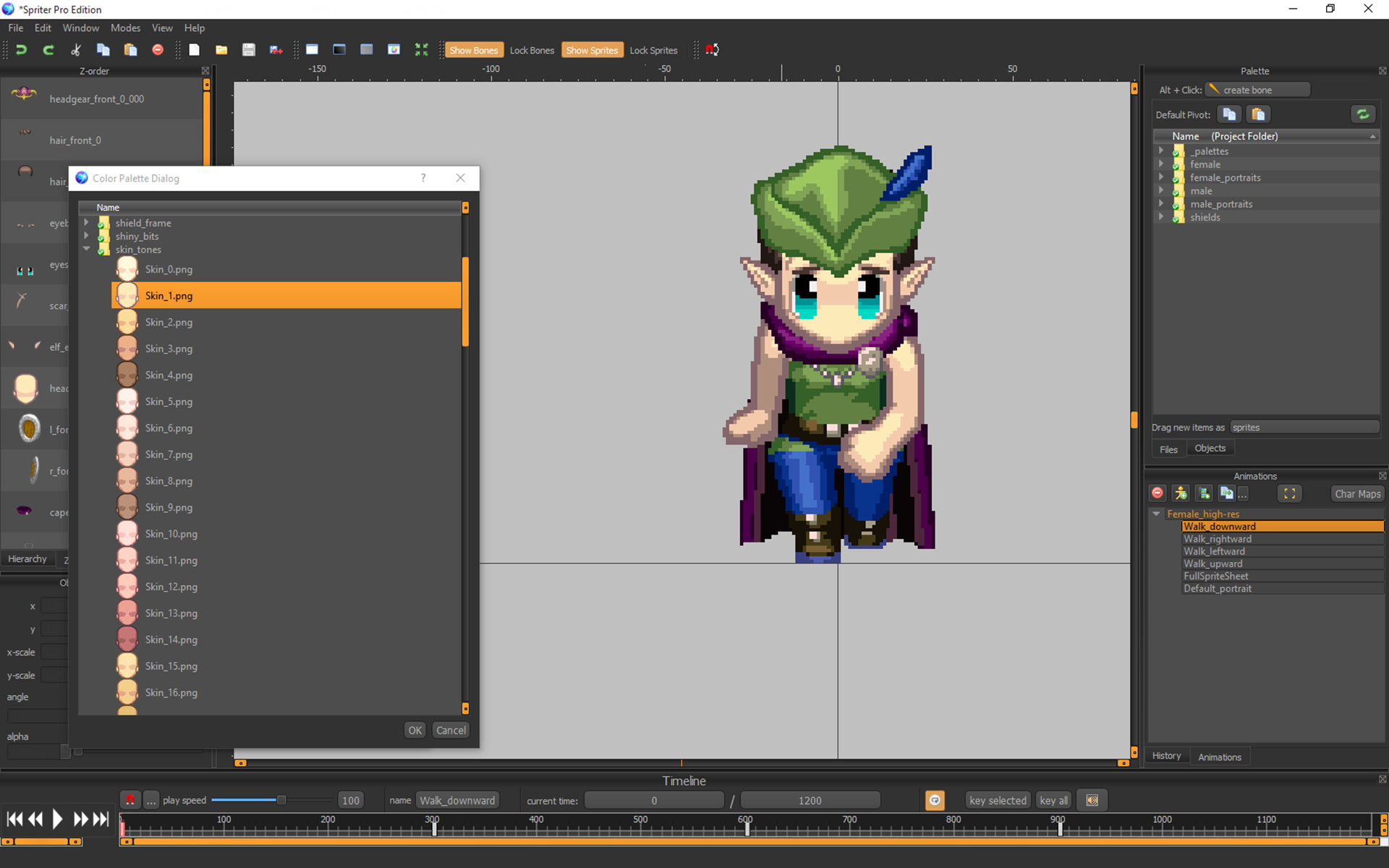Collapse the skin_tones folder
This screenshot has height=868, width=1389.
click(87, 250)
